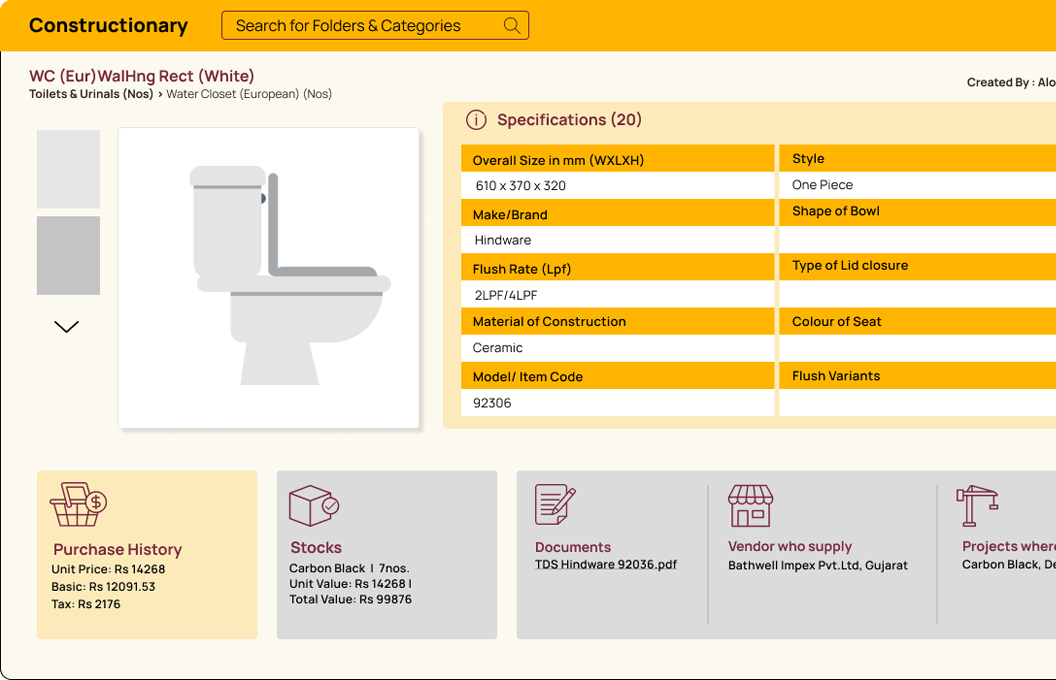This screenshot has height=680, width=1056.
Task: Click the Purchase History basket icon
Action: click(78, 504)
